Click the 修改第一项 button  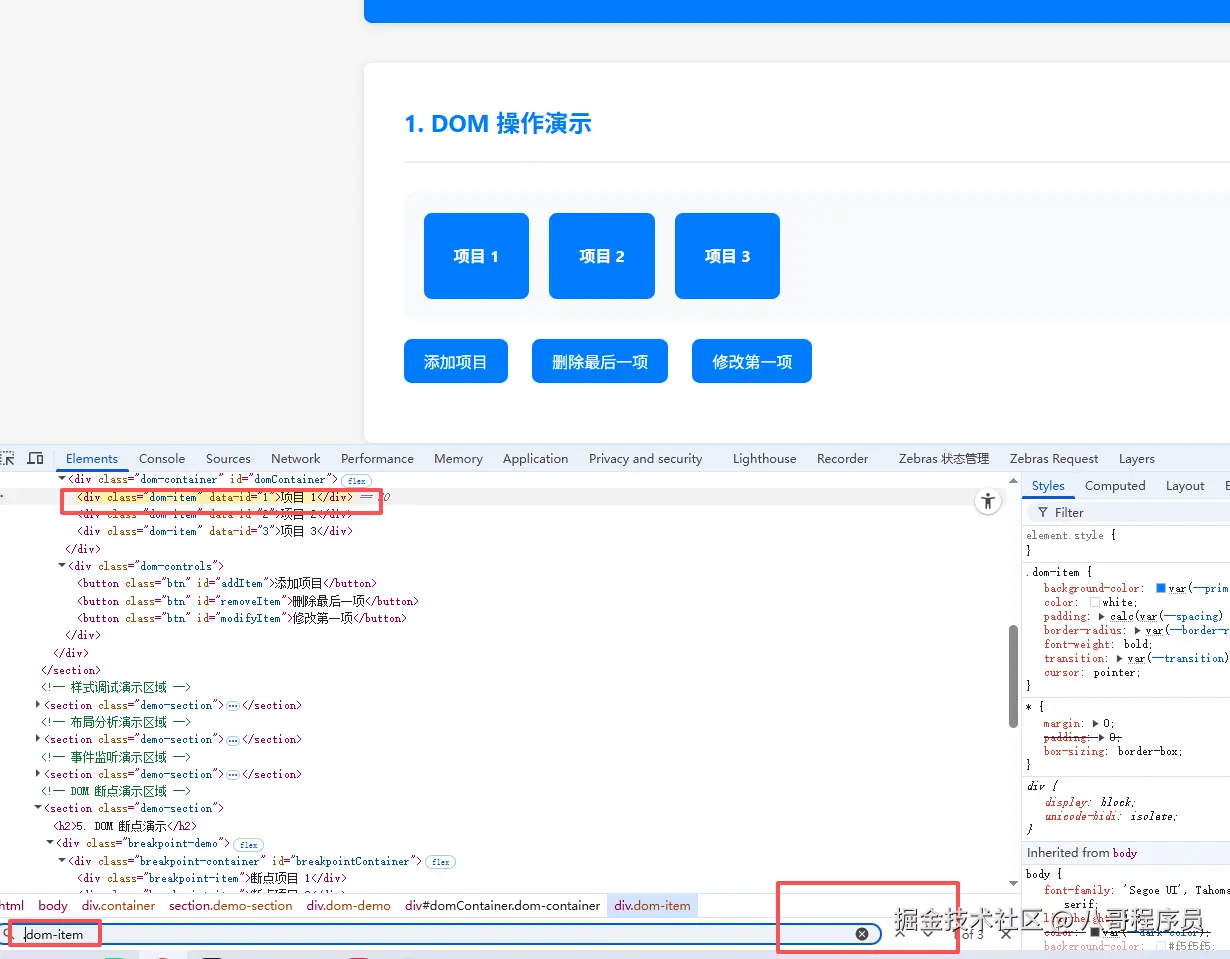point(752,361)
